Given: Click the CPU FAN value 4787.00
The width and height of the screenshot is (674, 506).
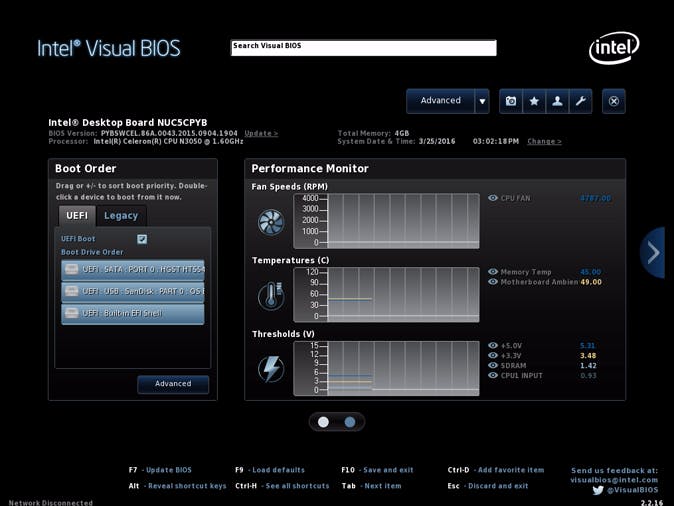Looking at the screenshot, I should pos(595,198).
